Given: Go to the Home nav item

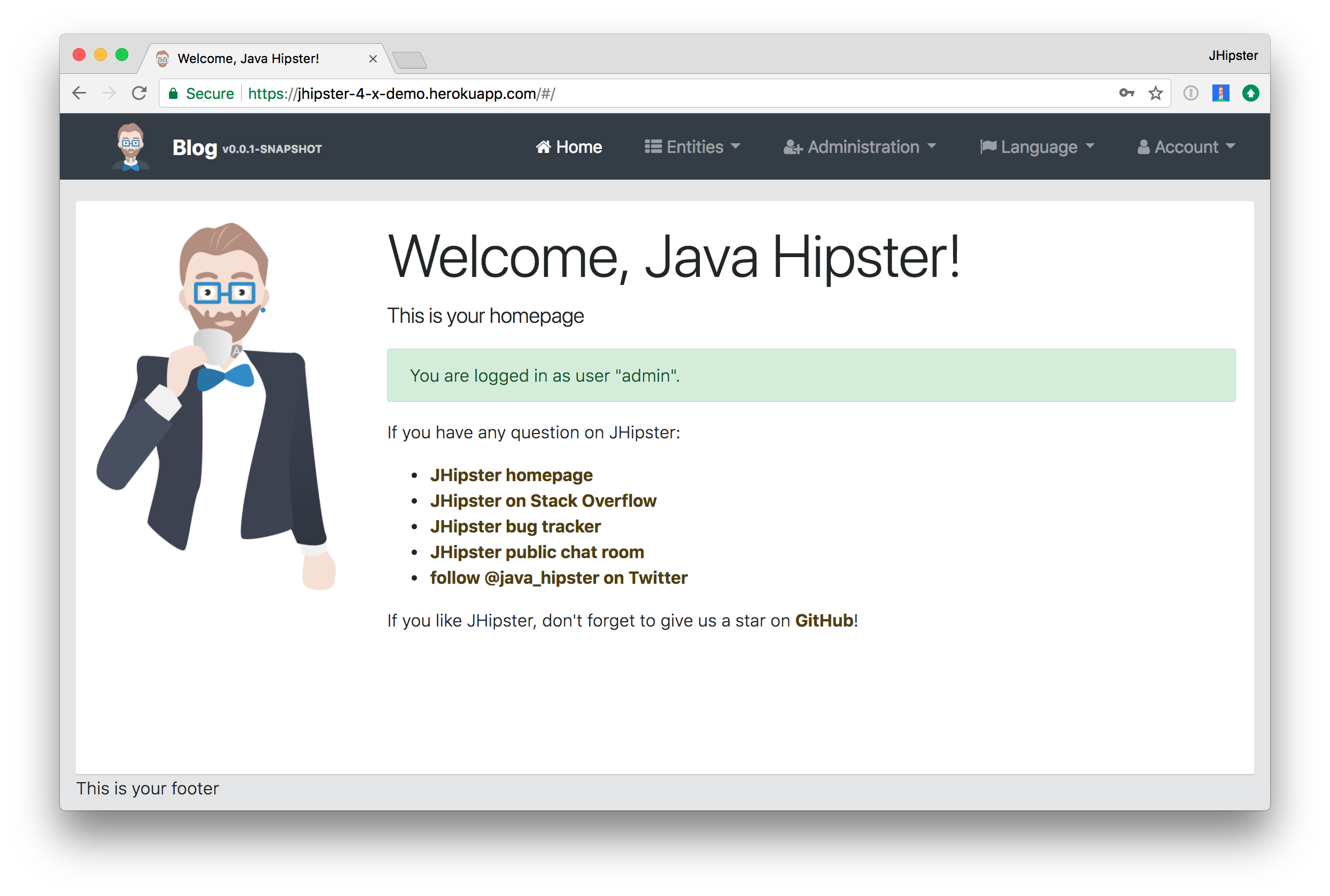Looking at the screenshot, I should (569, 147).
